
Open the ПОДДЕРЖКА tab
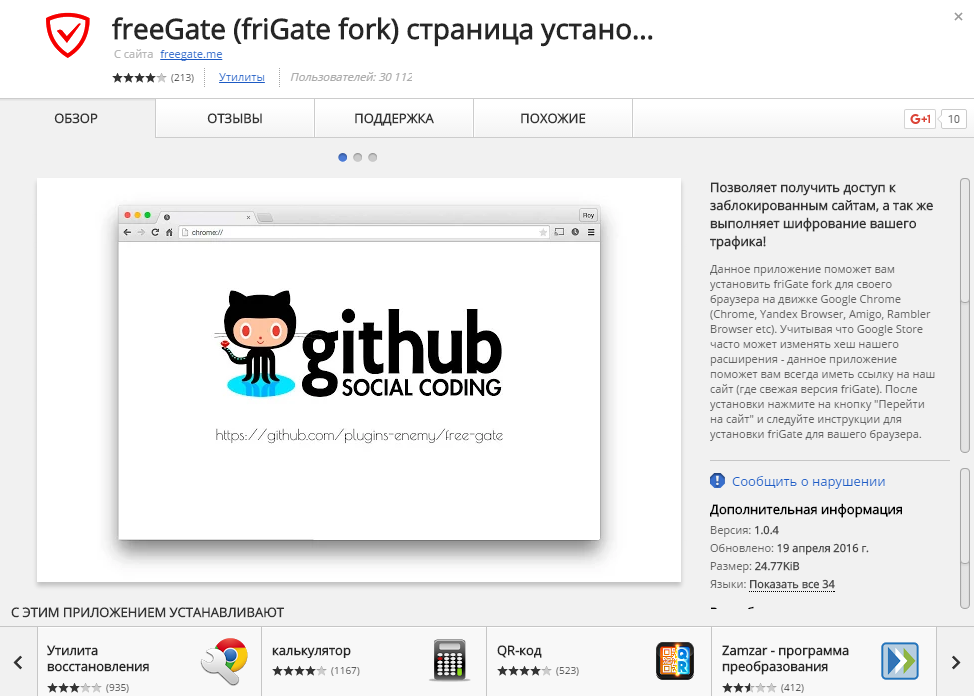point(394,118)
